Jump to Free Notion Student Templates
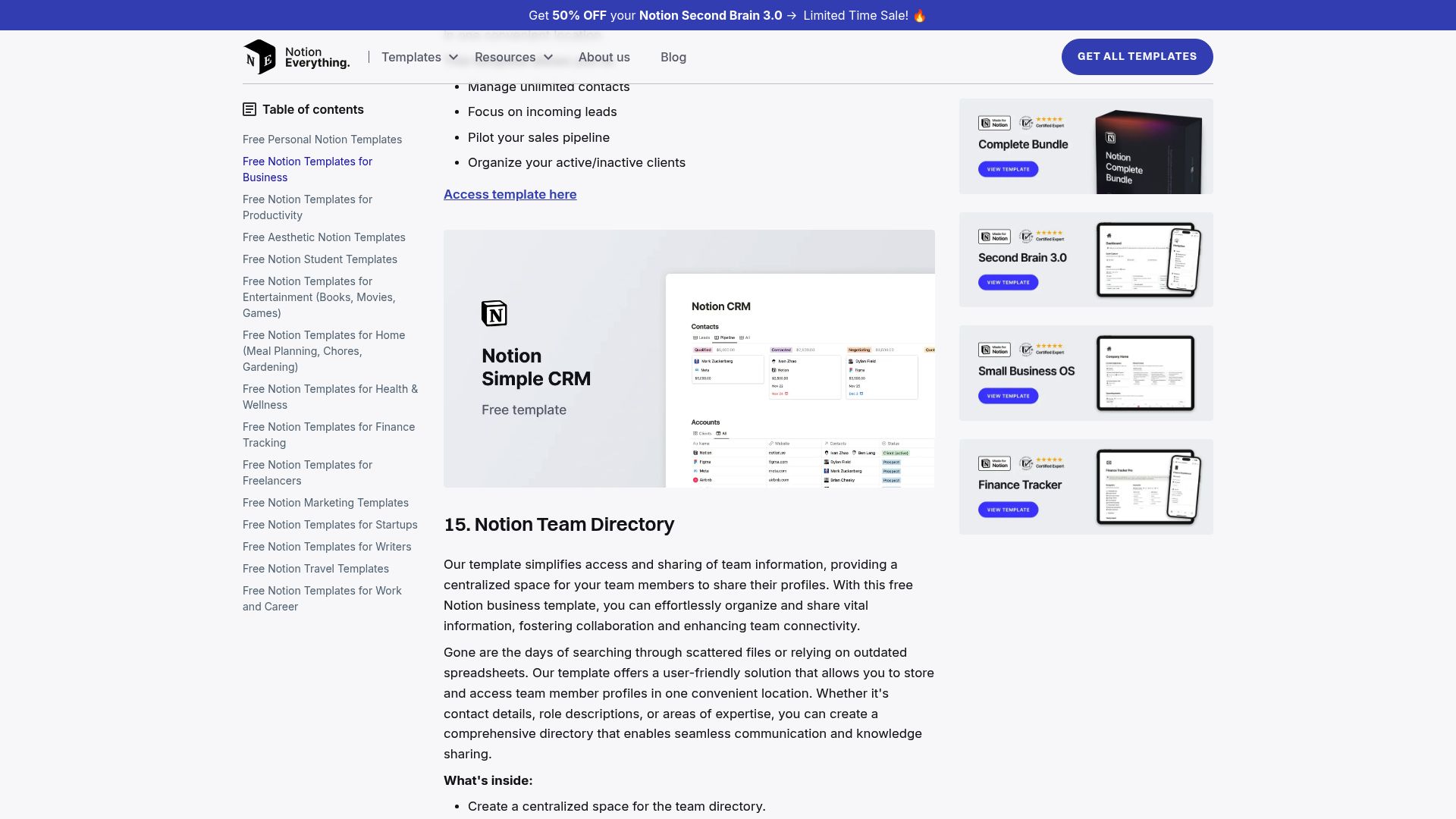 pos(320,259)
